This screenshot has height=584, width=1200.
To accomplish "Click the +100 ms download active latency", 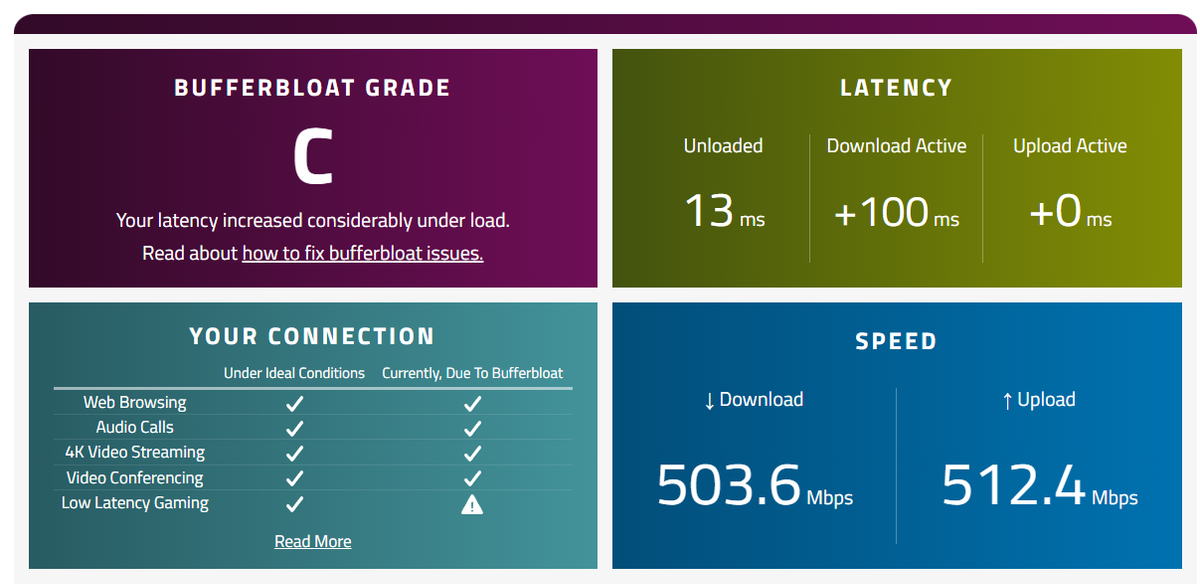I will (896, 212).
